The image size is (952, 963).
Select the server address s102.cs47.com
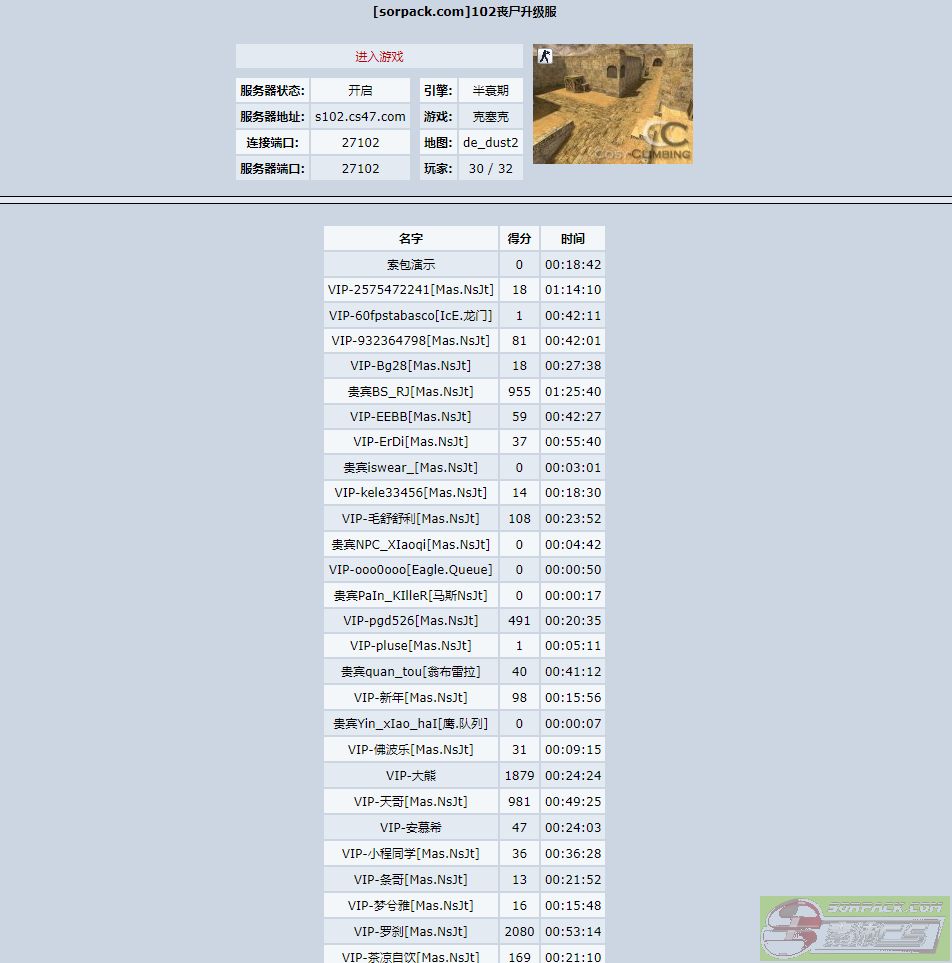[360, 116]
